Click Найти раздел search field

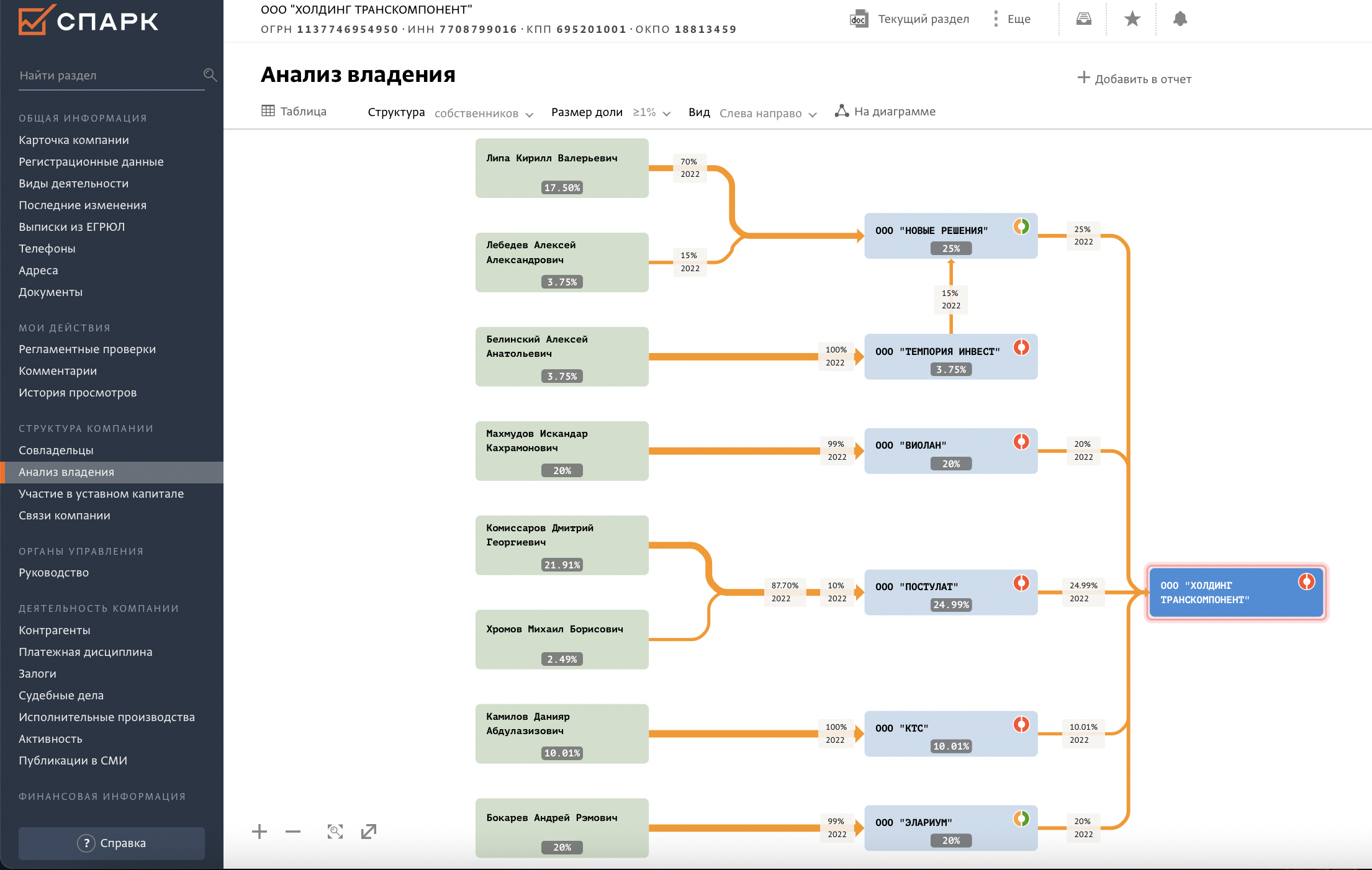pyautogui.click(x=106, y=76)
